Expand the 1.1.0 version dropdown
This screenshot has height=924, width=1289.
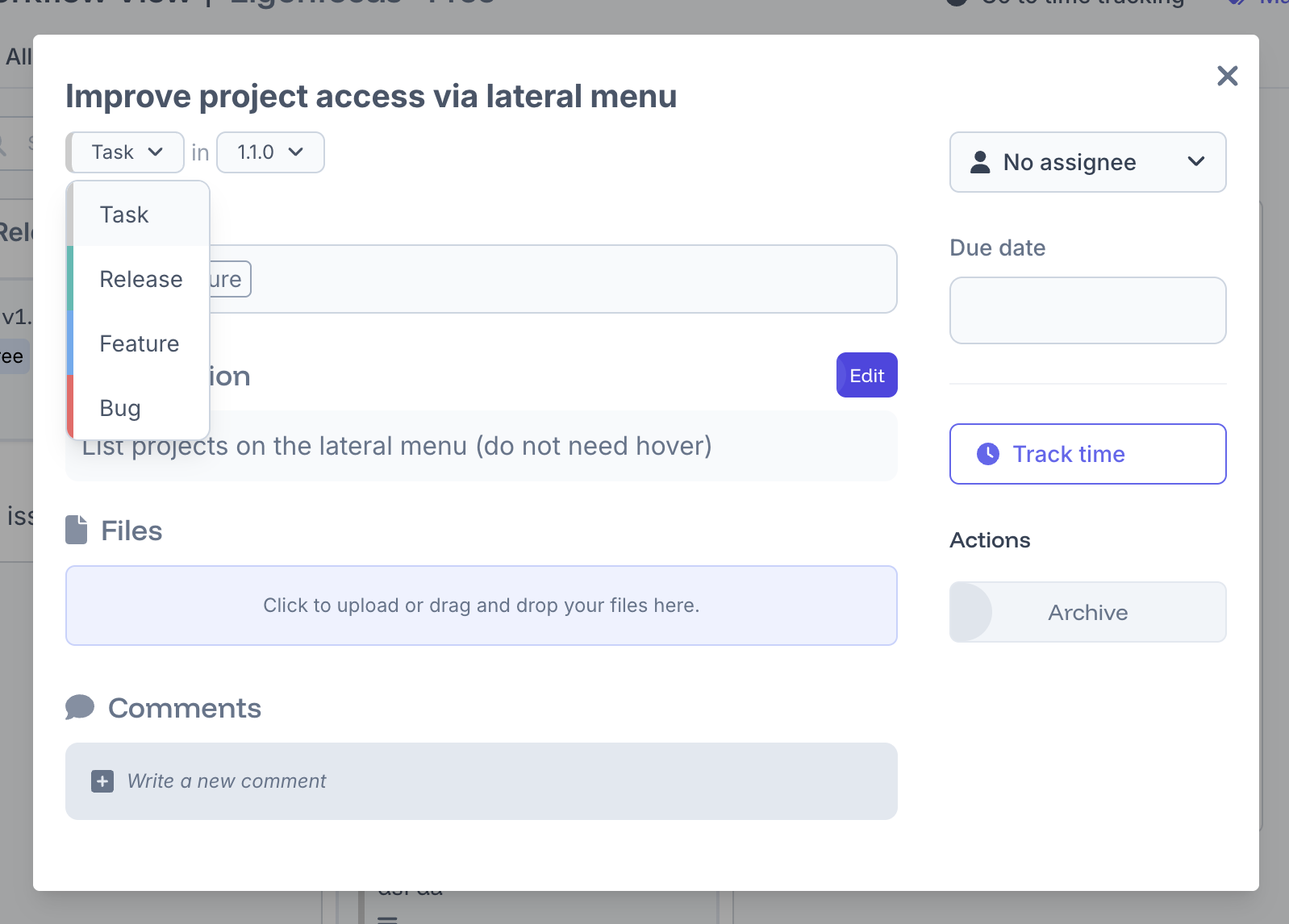click(x=270, y=152)
